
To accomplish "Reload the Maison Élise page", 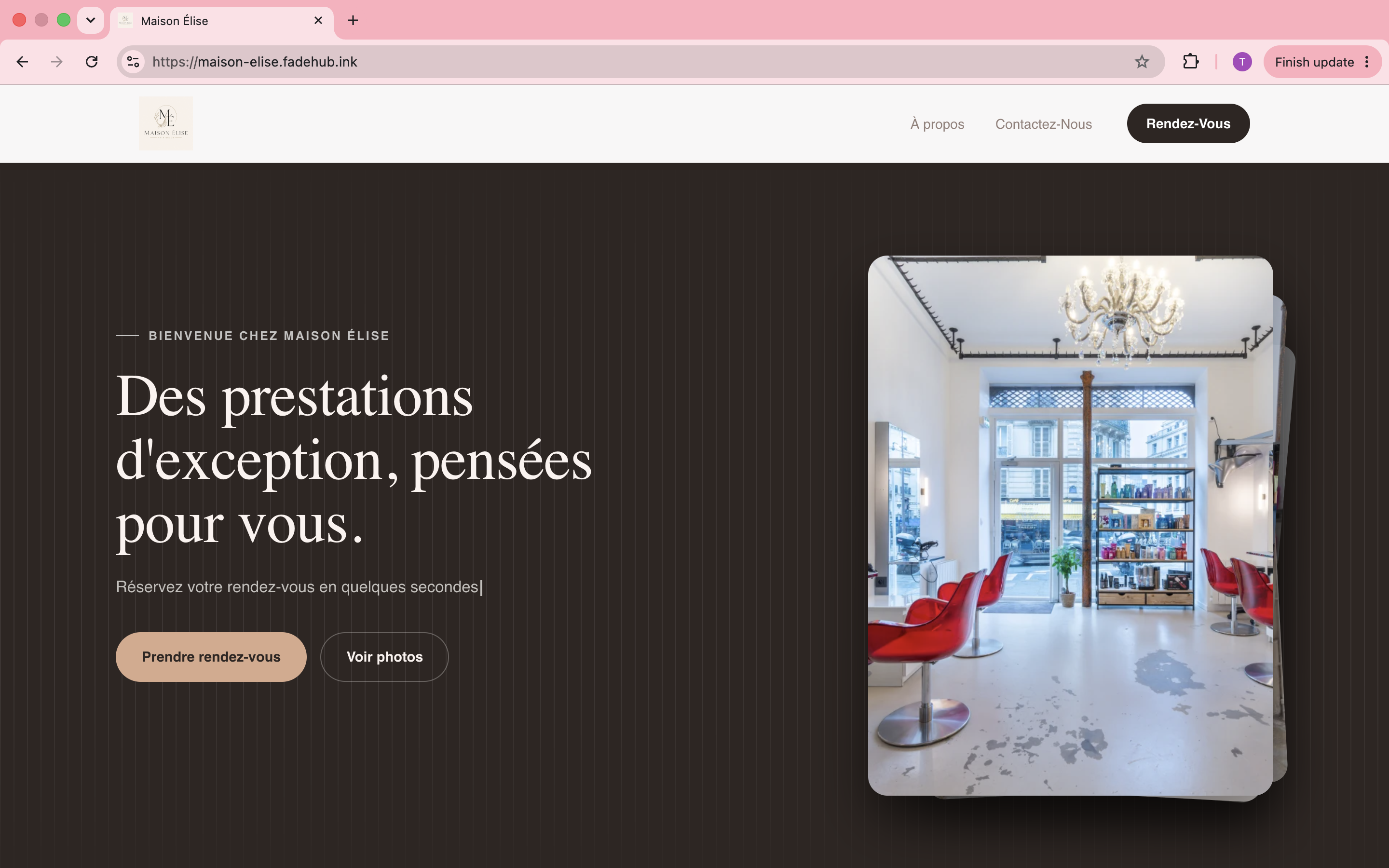I will pyautogui.click(x=91, y=62).
